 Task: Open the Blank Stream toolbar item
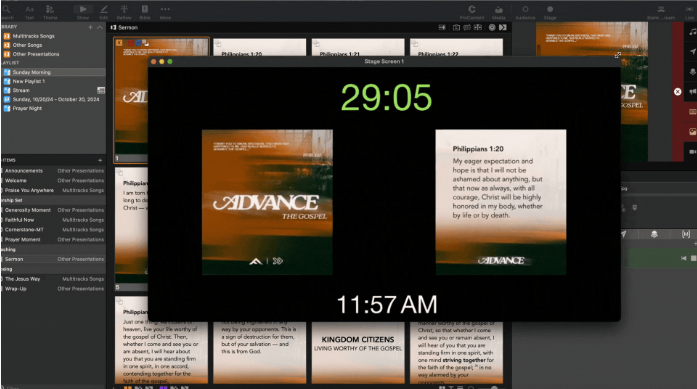(x=661, y=12)
